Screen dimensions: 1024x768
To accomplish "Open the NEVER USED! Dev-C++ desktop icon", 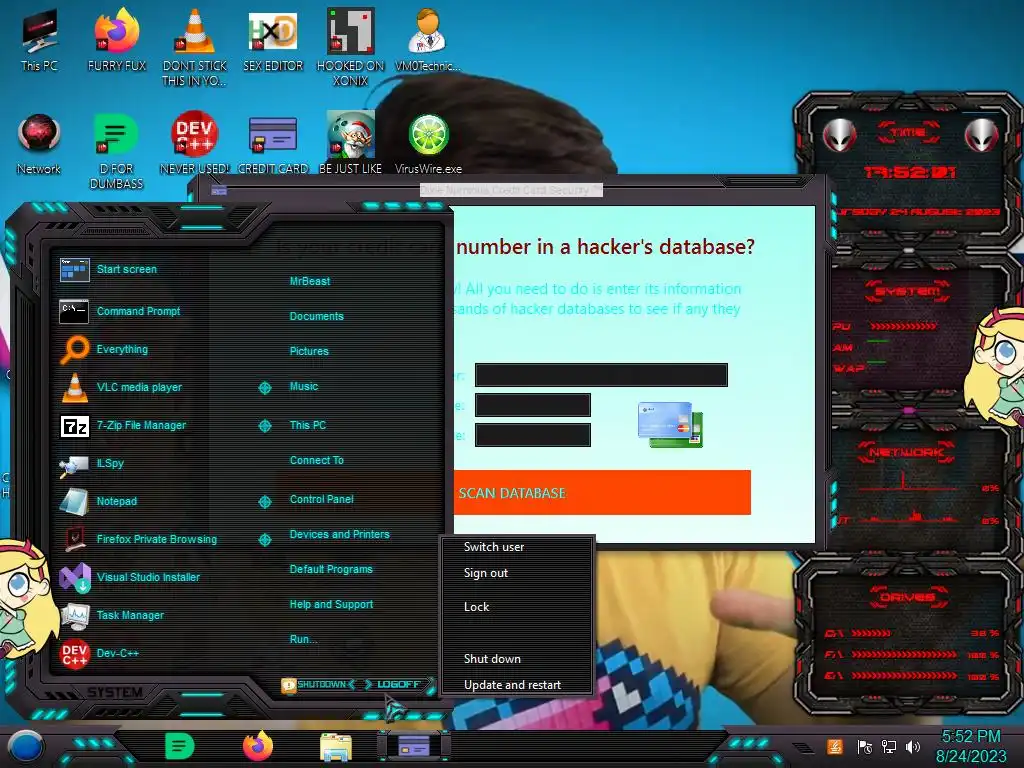I will click(x=195, y=144).
